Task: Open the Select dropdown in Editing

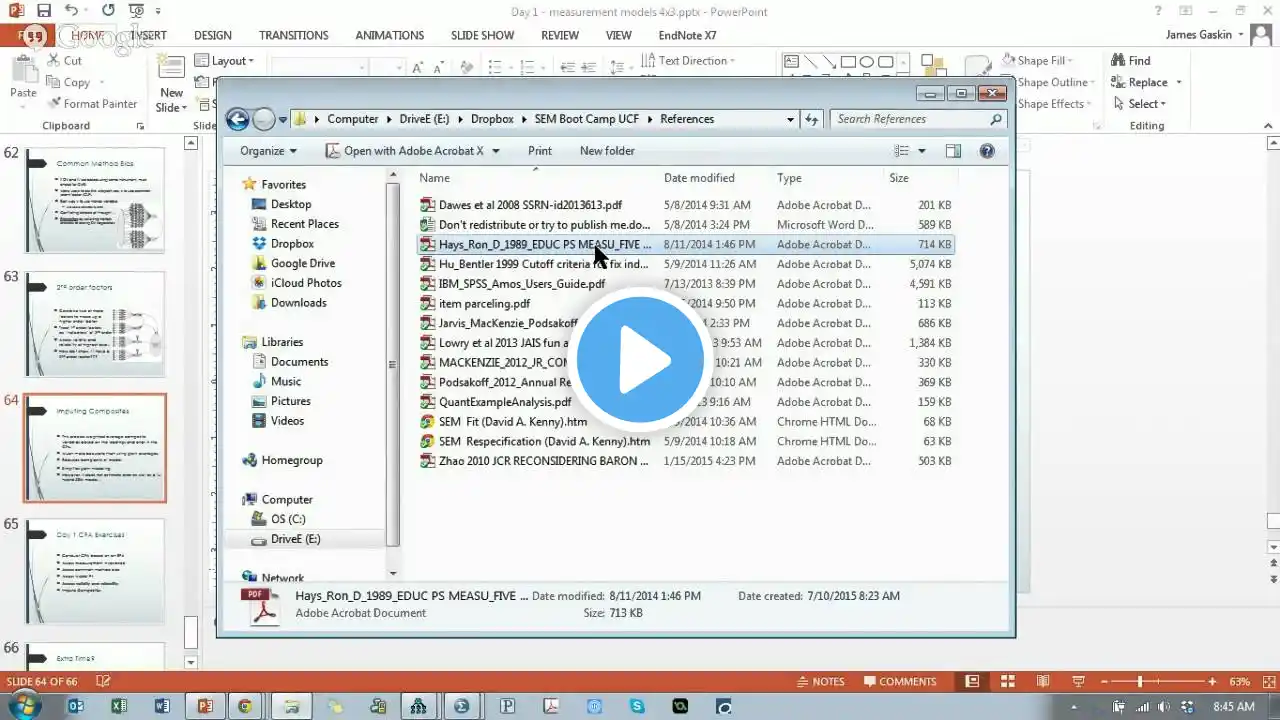Action: coord(1145,104)
